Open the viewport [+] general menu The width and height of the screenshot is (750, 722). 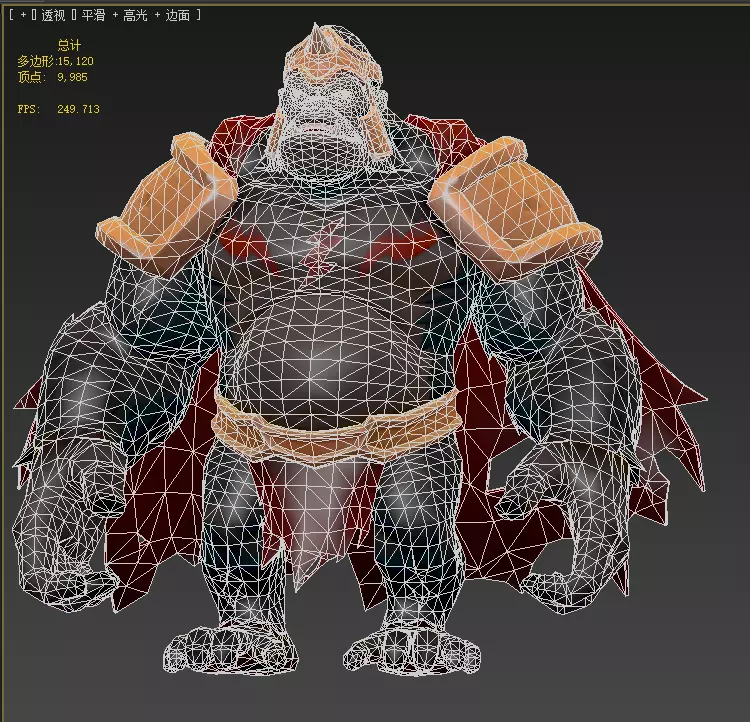tap(23, 15)
